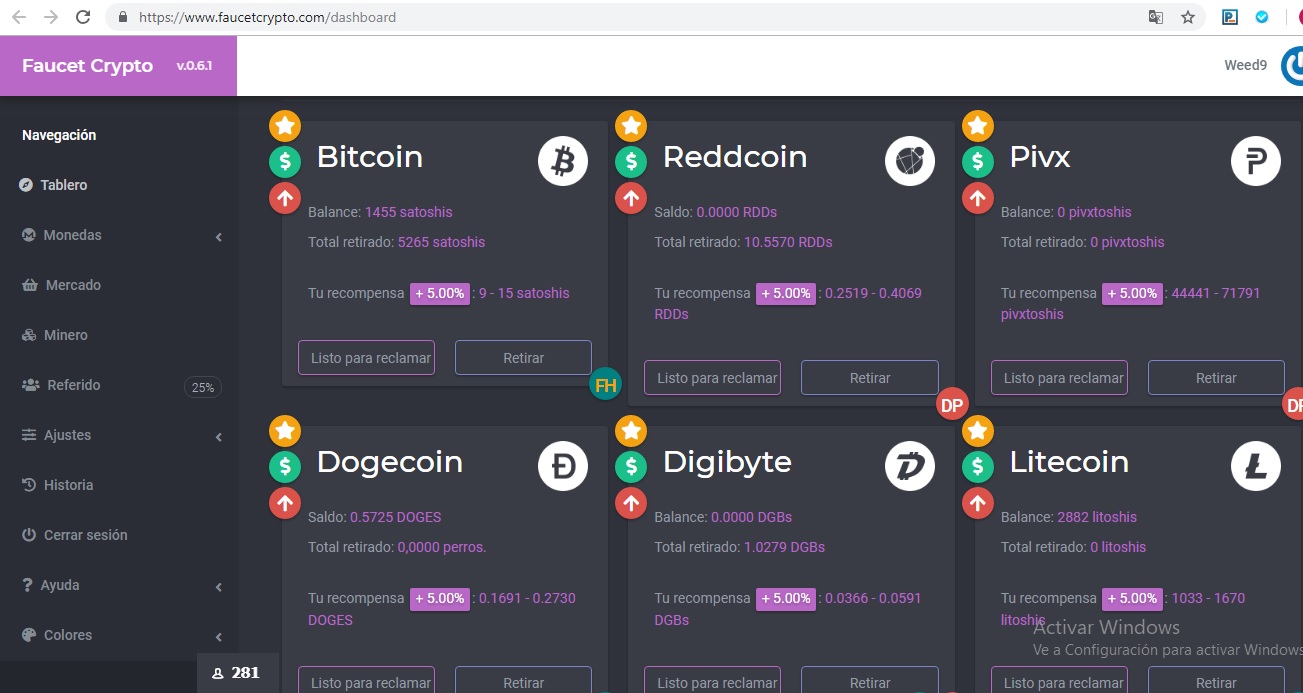Click the Reddcoin logo icon

(910, 161)
